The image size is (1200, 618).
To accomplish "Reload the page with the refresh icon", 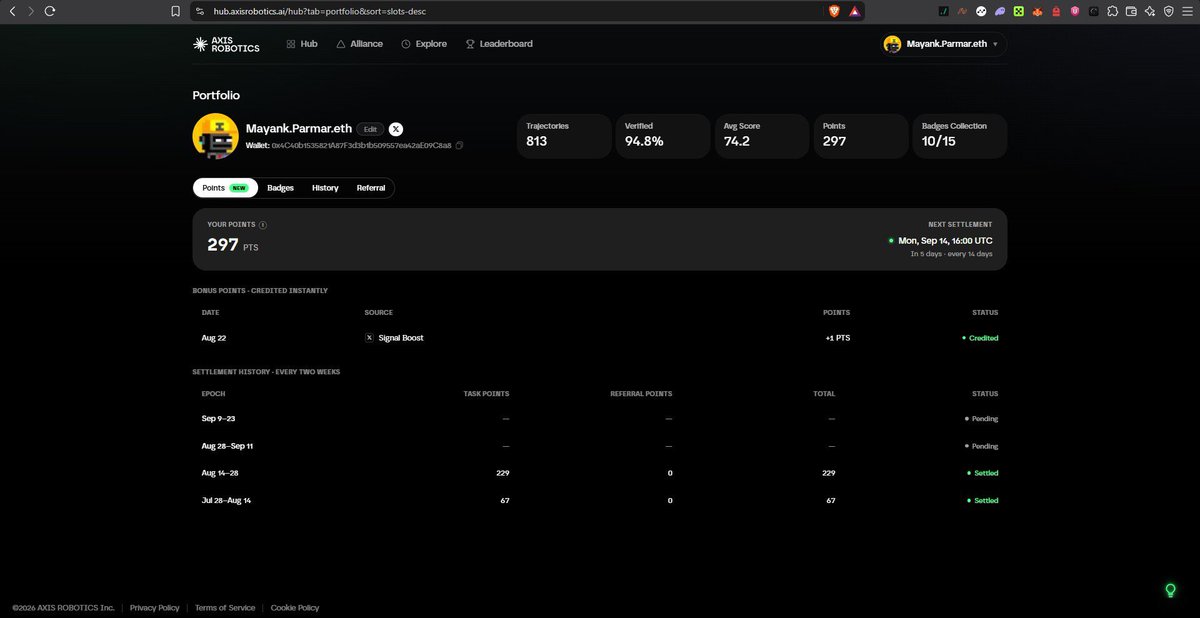I will [50, 11].
